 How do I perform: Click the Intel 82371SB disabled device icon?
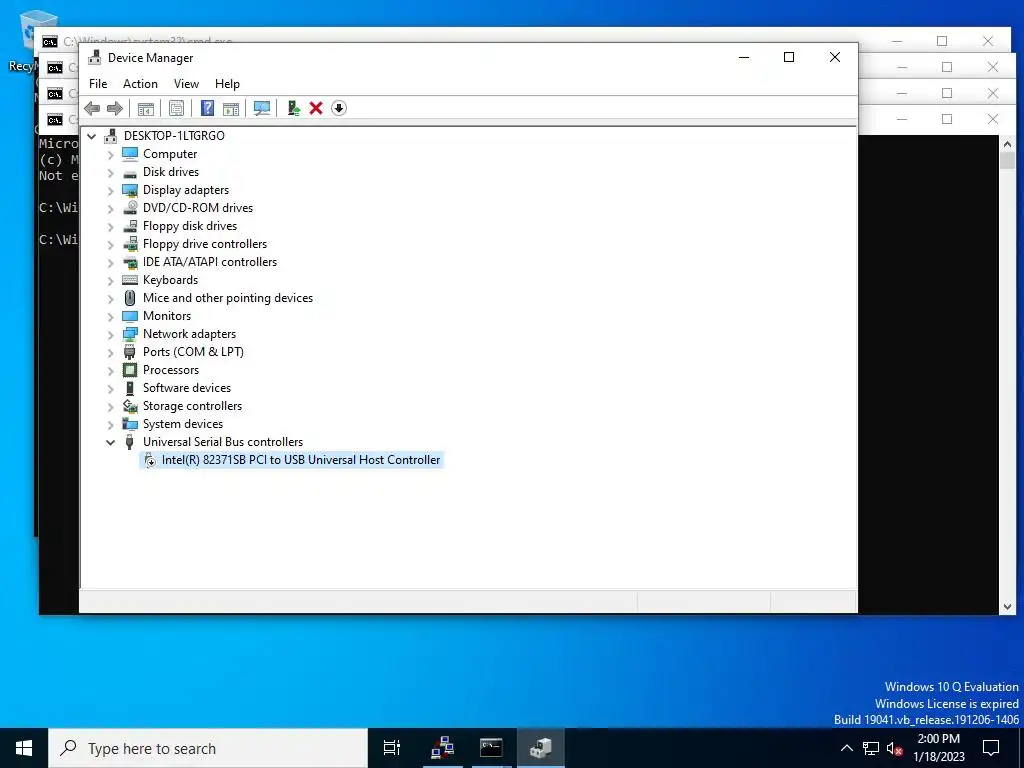(x=150, y=460)
